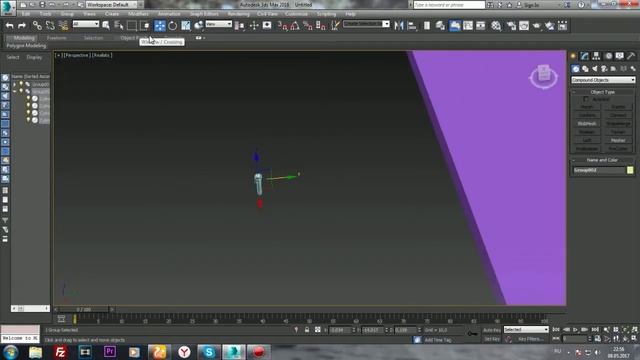Open the Modifiers menu
Image resolution: width=640 pixels, height=360 pixels.
click(138, 14)
